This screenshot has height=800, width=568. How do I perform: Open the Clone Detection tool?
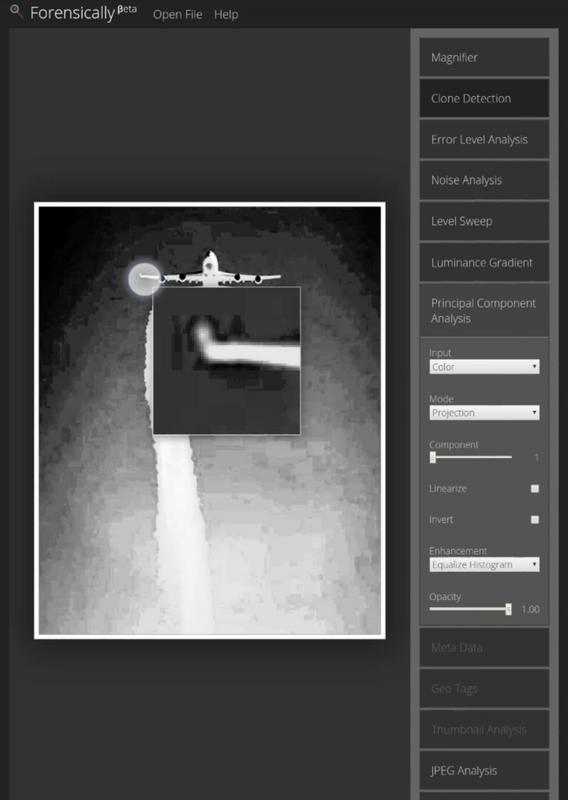coord(484,98)
